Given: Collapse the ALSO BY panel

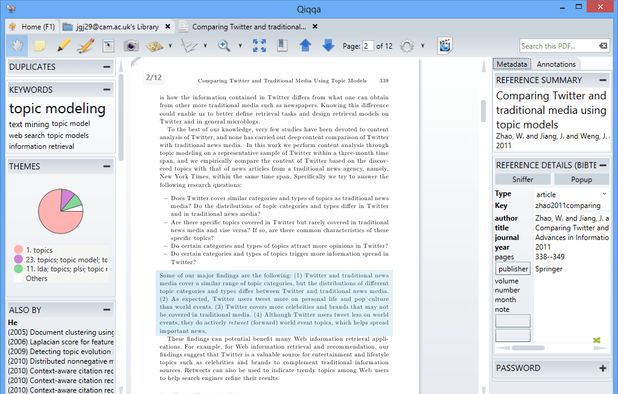Looking at the screenshot, I should click(106, 310).
